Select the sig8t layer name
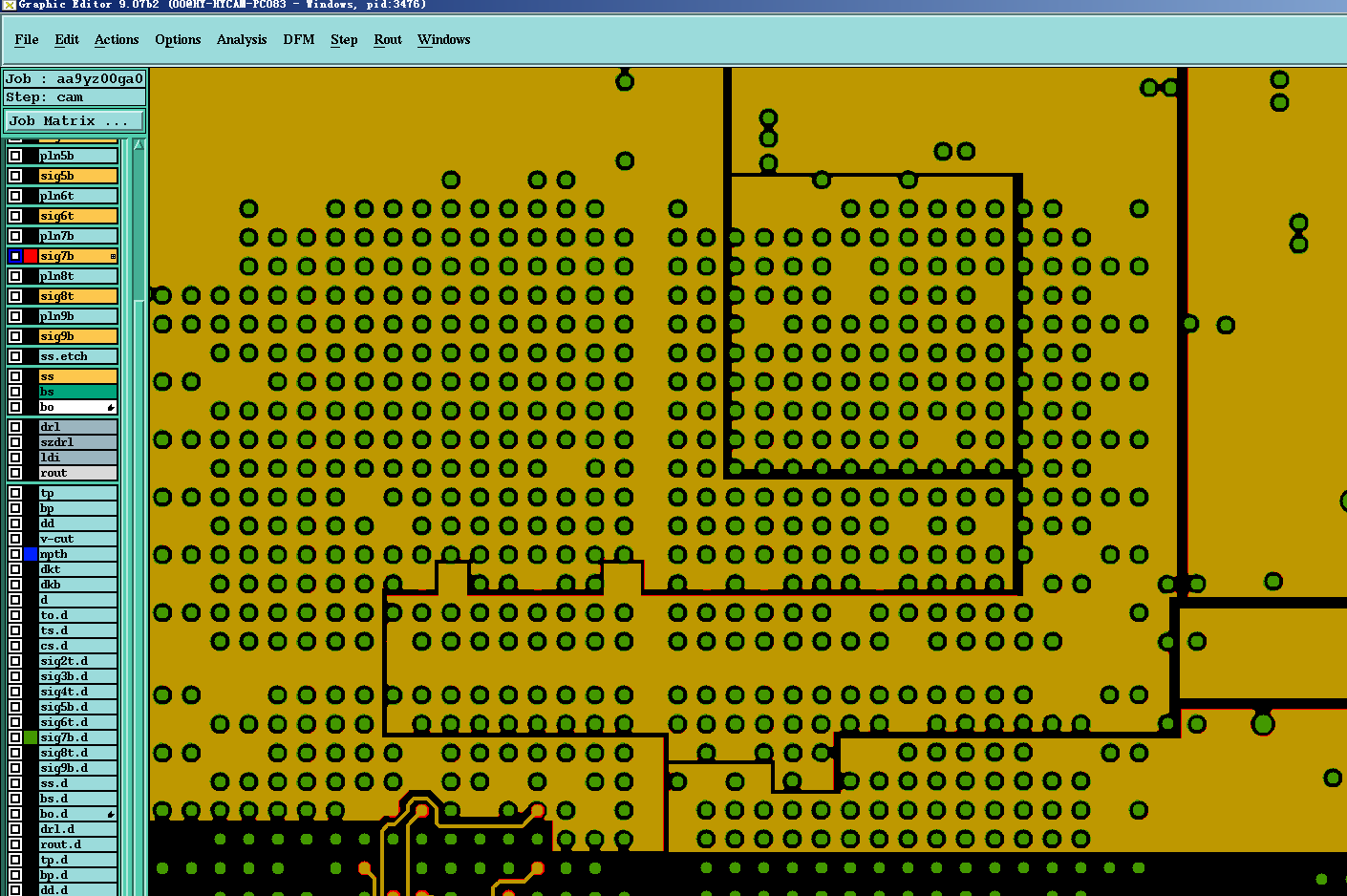The height and width of the screenshot is (896, 1347). (77, 296)
